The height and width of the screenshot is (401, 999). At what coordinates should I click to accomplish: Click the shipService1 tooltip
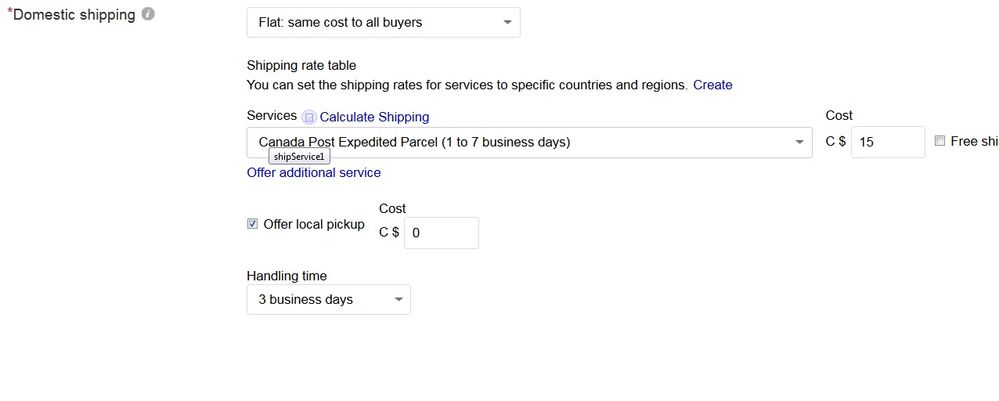click(299, 157)
